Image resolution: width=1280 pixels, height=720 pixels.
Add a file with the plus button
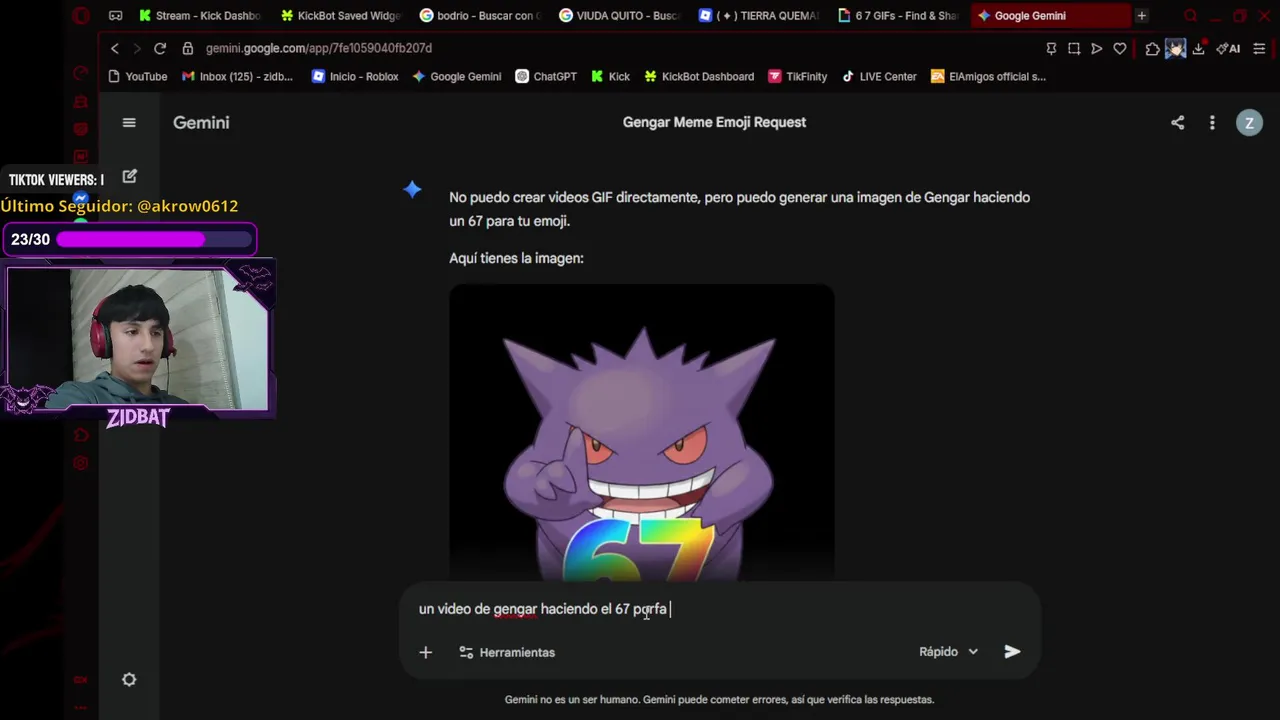click(425, 652)
